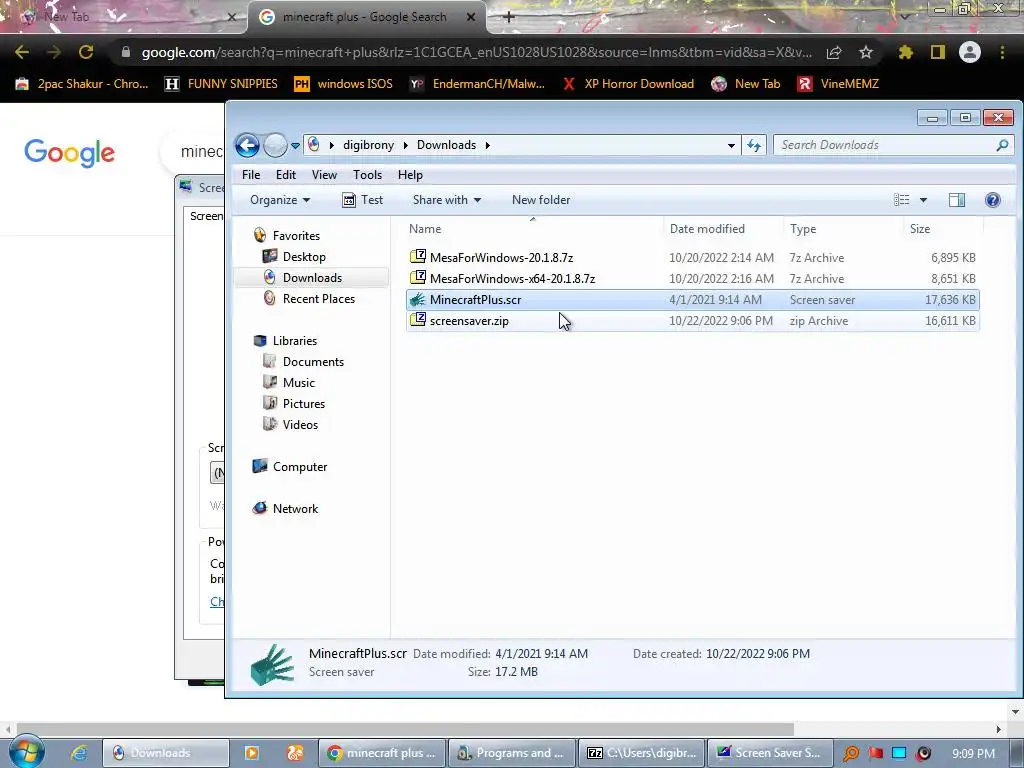Click the Chrome address bar URL
Image resolution: width=1024 pixels, height=768 pixels.
coord(477,52)
